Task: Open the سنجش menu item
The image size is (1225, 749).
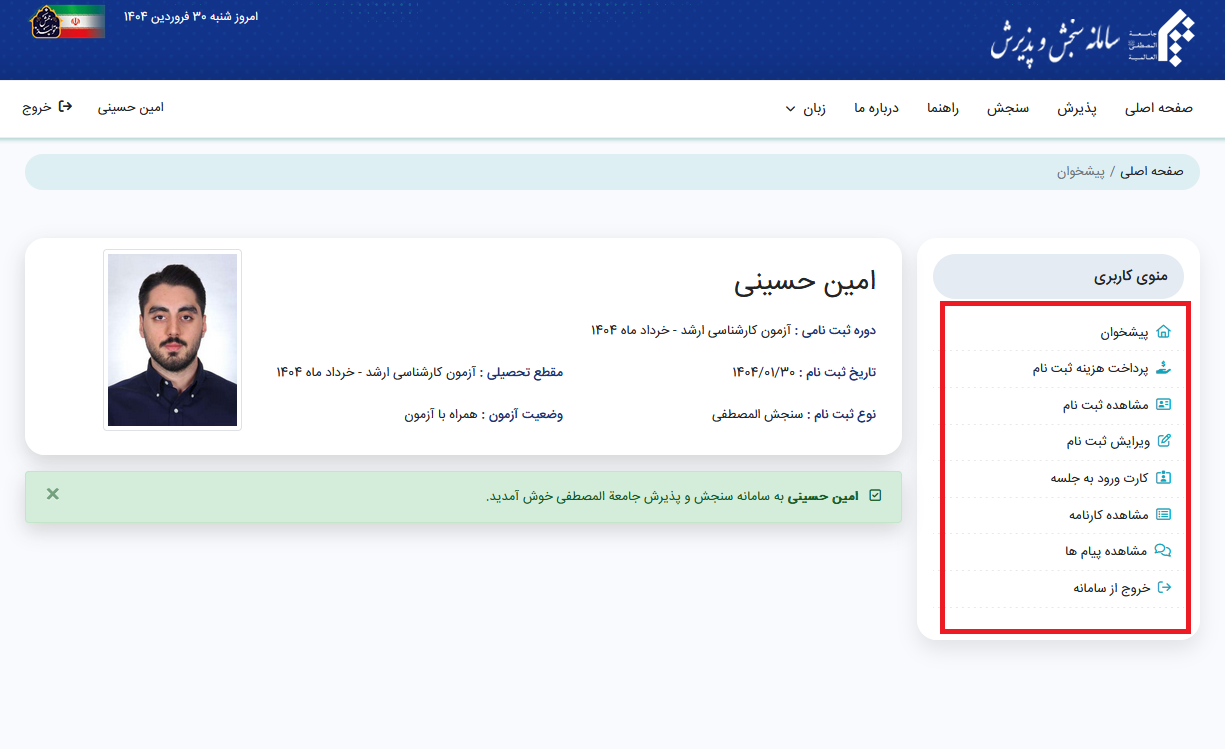Action: (x=1008, y=109)
